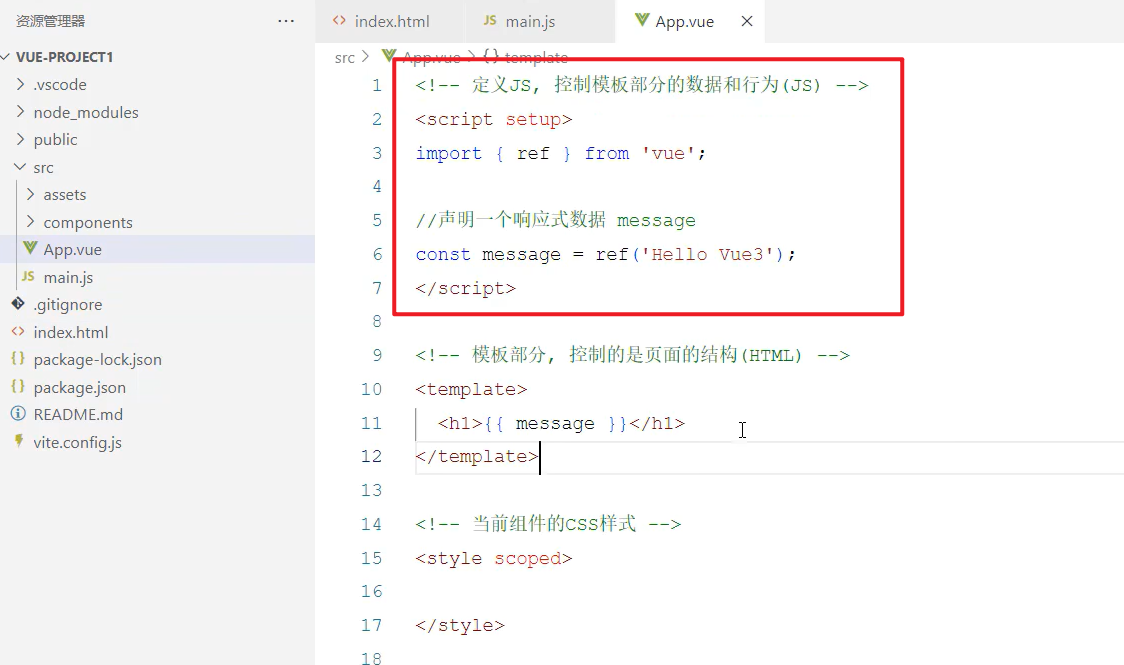
Task: Click the closing </template> tag
Action: 477,456
